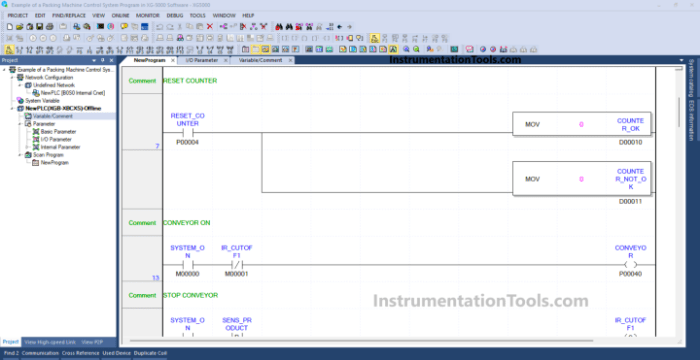
Task: Close the NewProgram tab
Action: [x=173, y=60]
